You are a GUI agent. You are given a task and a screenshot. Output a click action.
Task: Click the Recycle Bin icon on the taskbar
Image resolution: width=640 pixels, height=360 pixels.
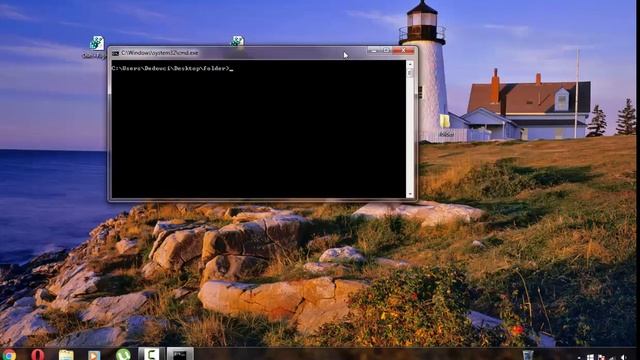528,355
